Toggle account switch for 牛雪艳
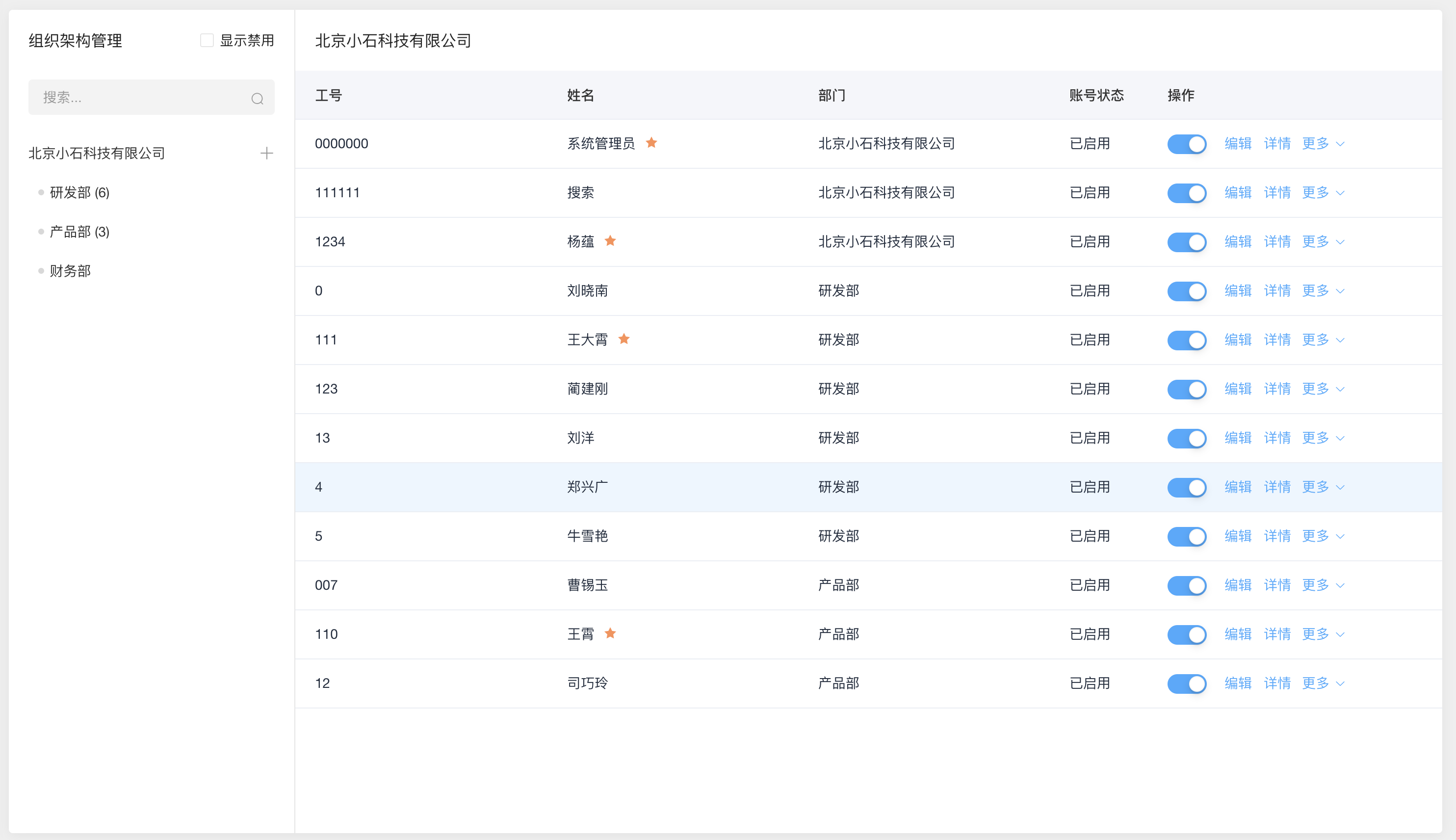Viewport: 1456px width, 840px height. [1187, 536]
